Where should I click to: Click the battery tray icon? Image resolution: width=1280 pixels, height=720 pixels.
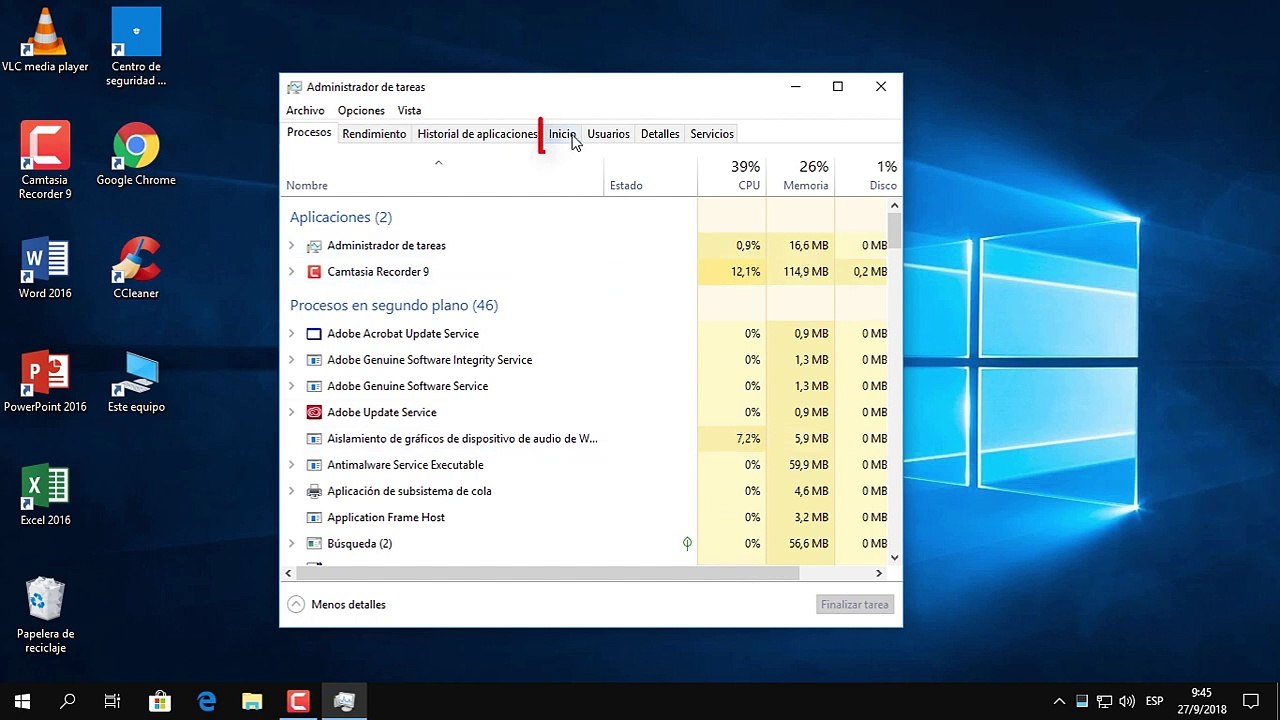[x=1082, y=702]
